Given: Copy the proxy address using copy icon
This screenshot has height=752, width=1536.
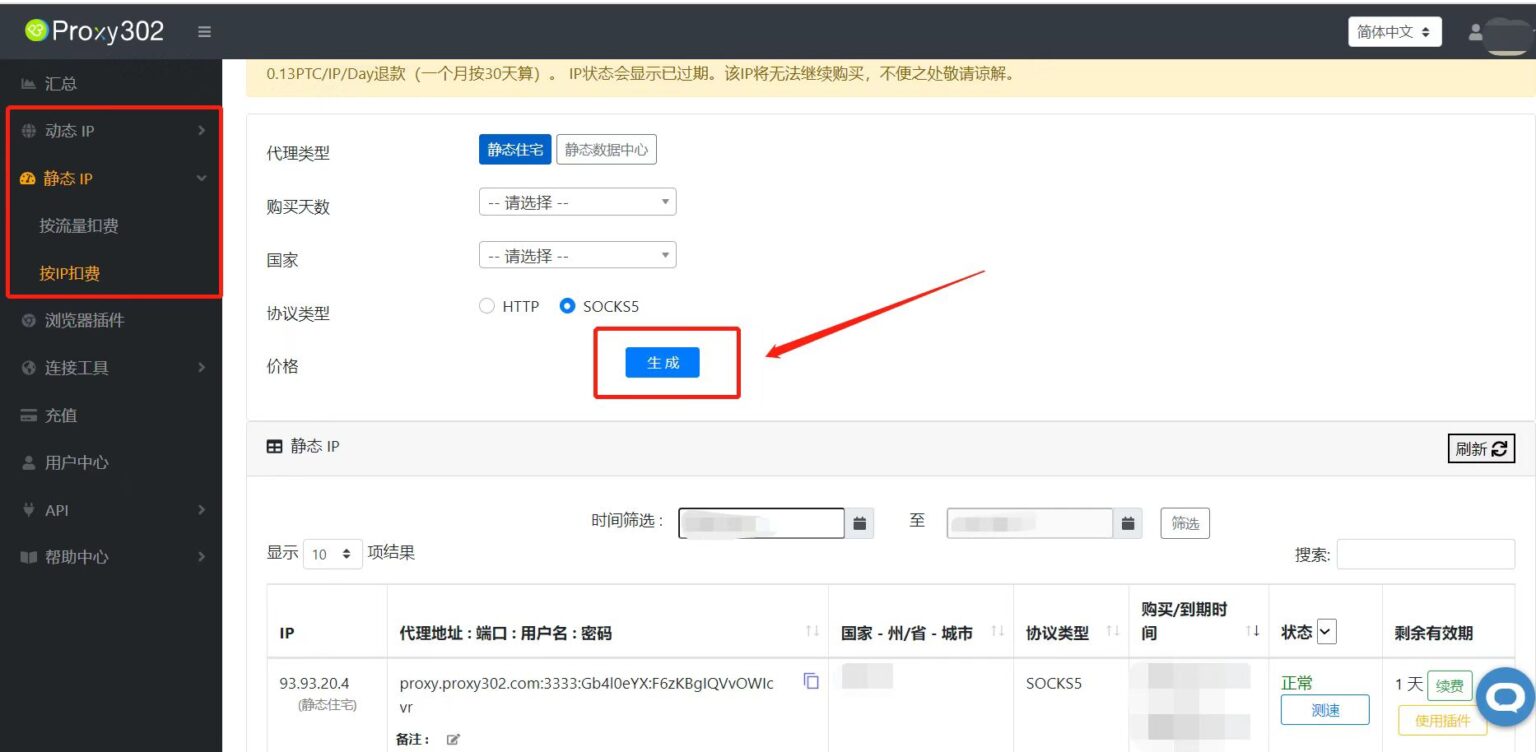Looking at the screenshot, I should [811, 681].
